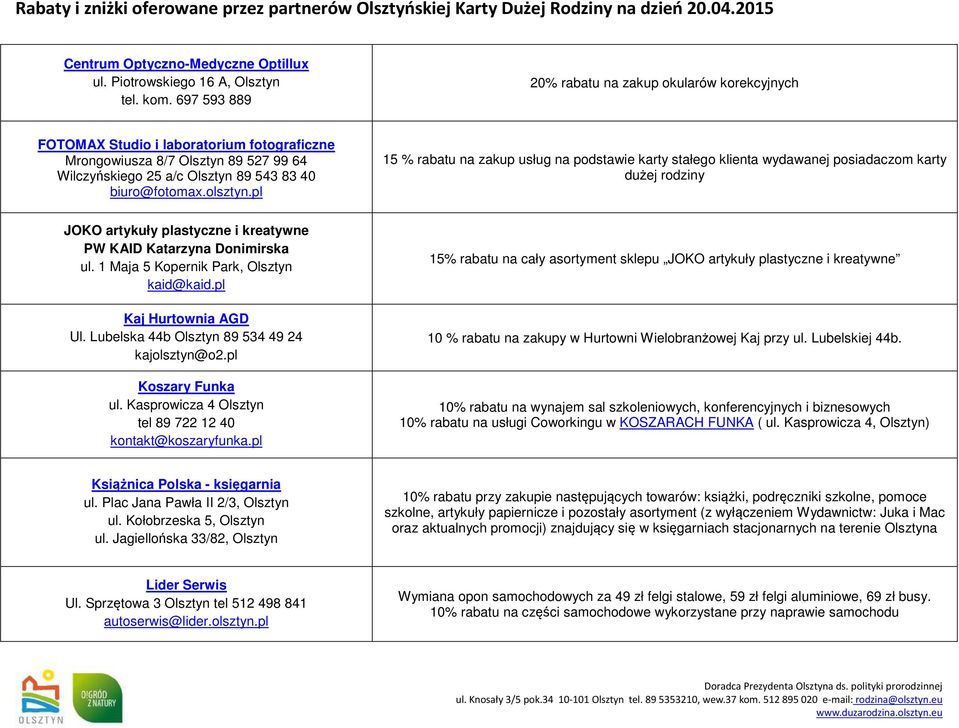The height and width of the screenshot is (728, 959).
Task: Select text 'kajolsztyn@o2.pl'
Action: [x=186, y=355]
